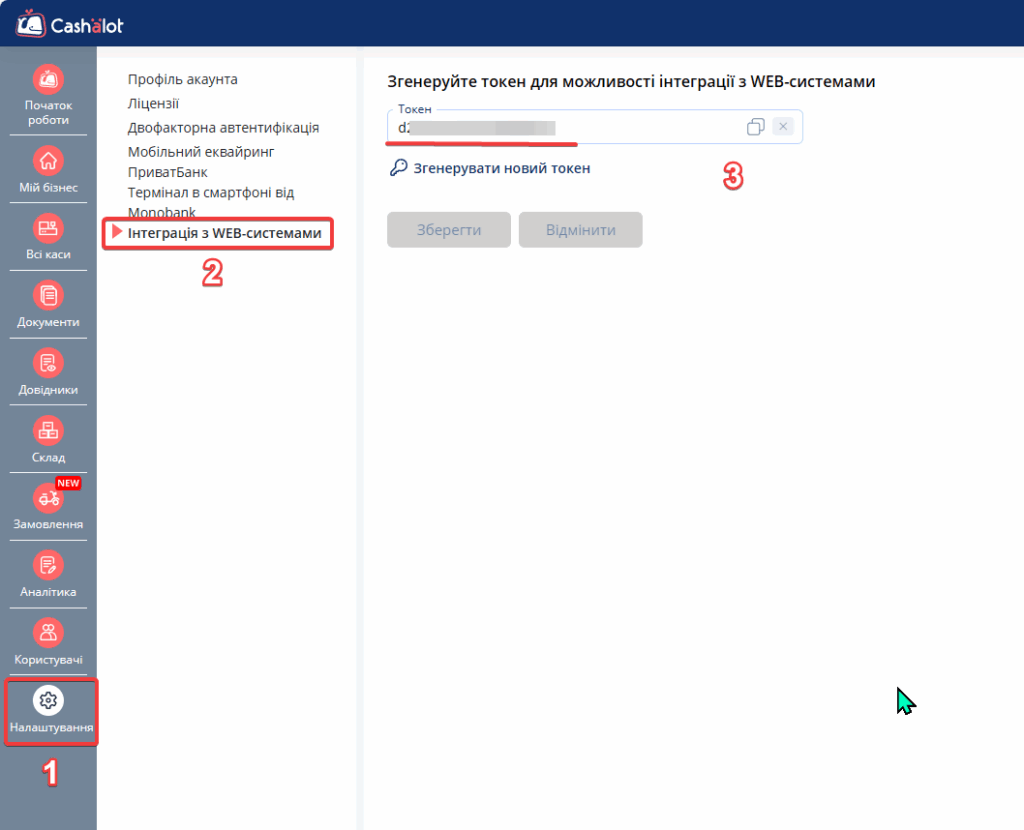
Task: Open the Початок роботи sidebar section
Action: pos(48,79)
